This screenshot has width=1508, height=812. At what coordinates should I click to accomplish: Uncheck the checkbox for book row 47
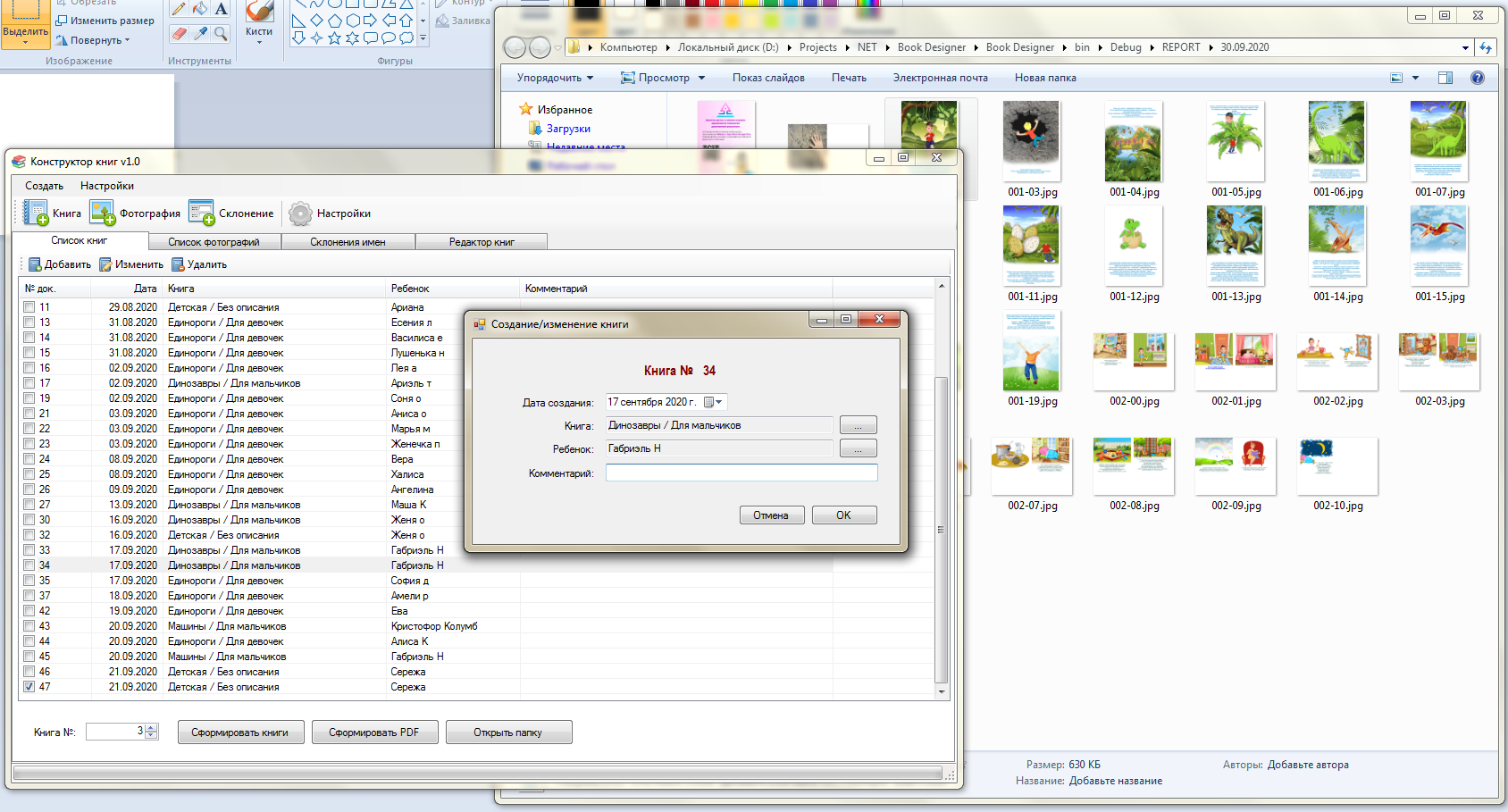(x=29, y=687)
